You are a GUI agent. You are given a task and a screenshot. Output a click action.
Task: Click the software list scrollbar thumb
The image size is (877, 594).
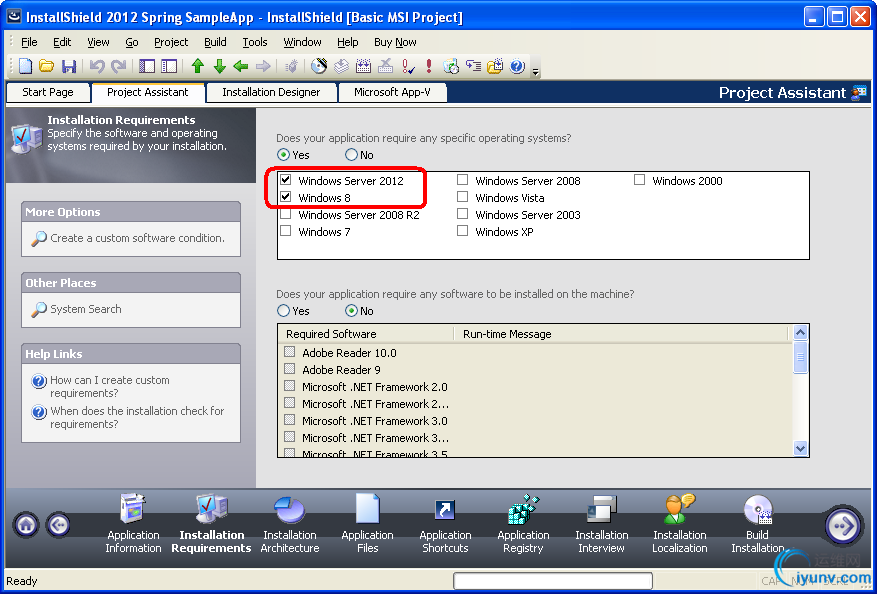coord(800,357)
